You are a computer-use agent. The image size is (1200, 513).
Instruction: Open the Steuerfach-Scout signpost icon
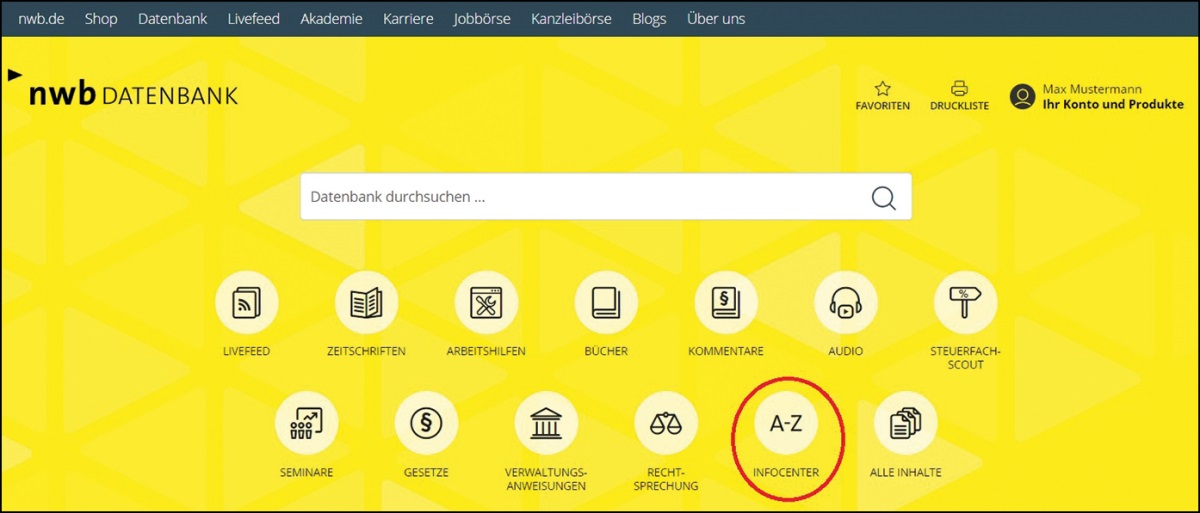[965, 302]
